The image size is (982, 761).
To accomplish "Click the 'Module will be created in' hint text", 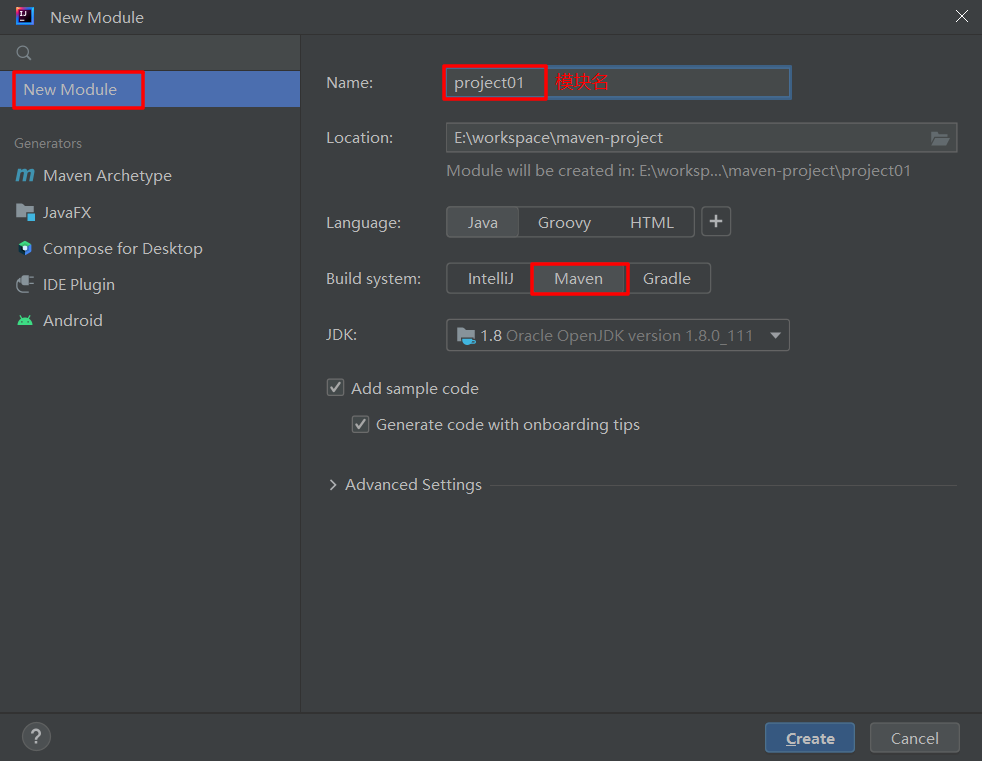I will pos(678,171).
